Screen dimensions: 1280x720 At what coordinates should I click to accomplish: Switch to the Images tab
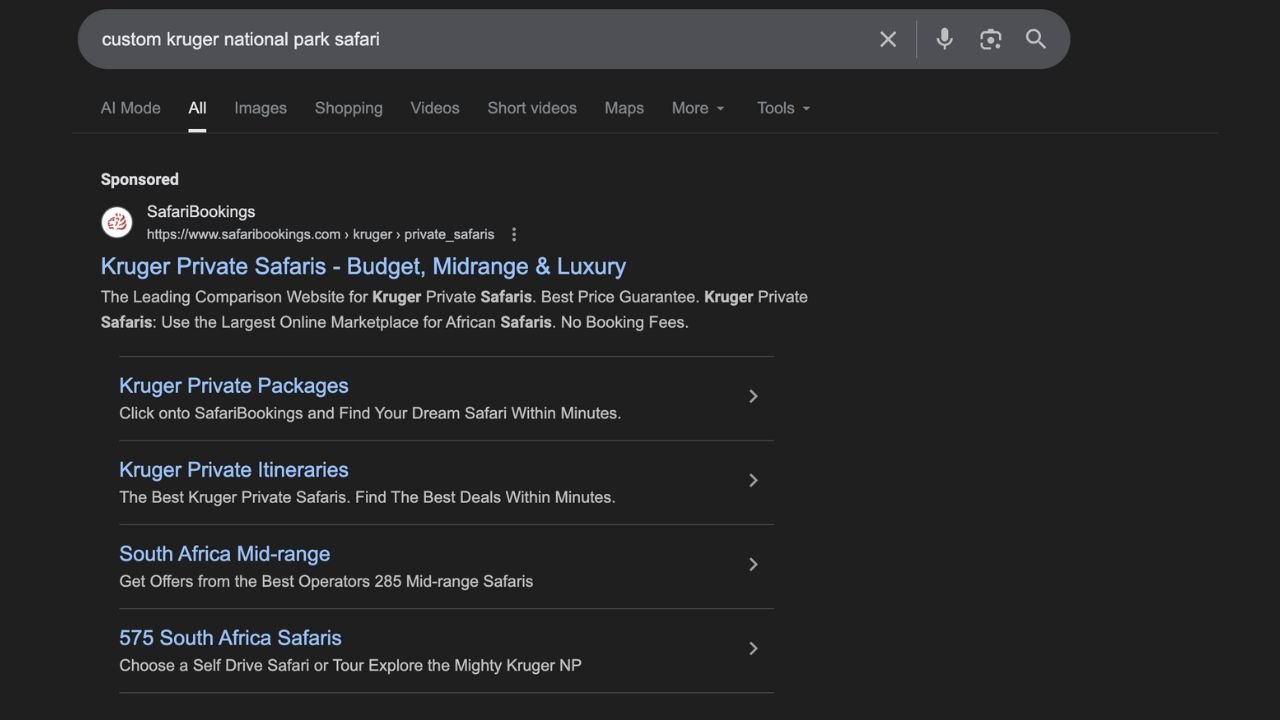(x=260, y=108)
